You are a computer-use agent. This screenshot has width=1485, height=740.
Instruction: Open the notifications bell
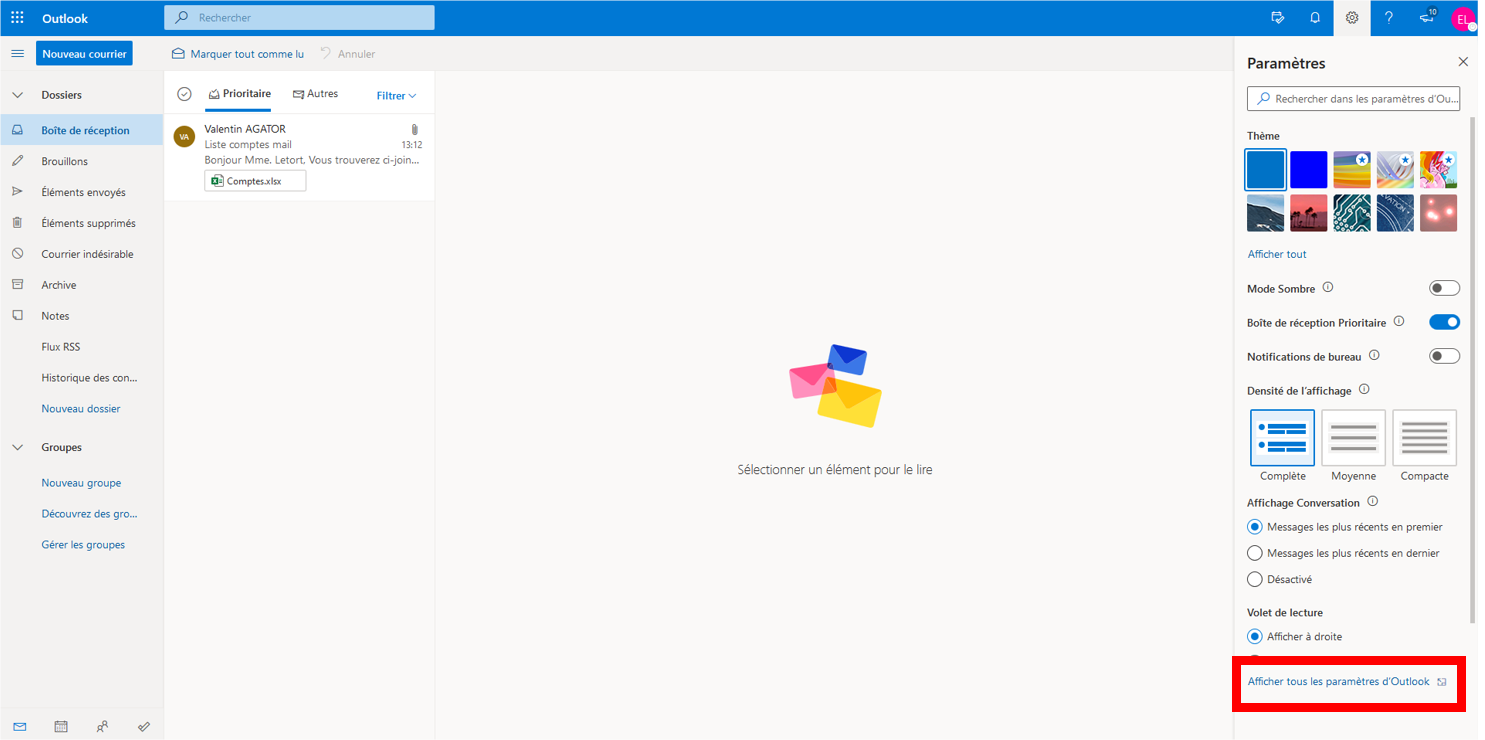click(1315, 18)
